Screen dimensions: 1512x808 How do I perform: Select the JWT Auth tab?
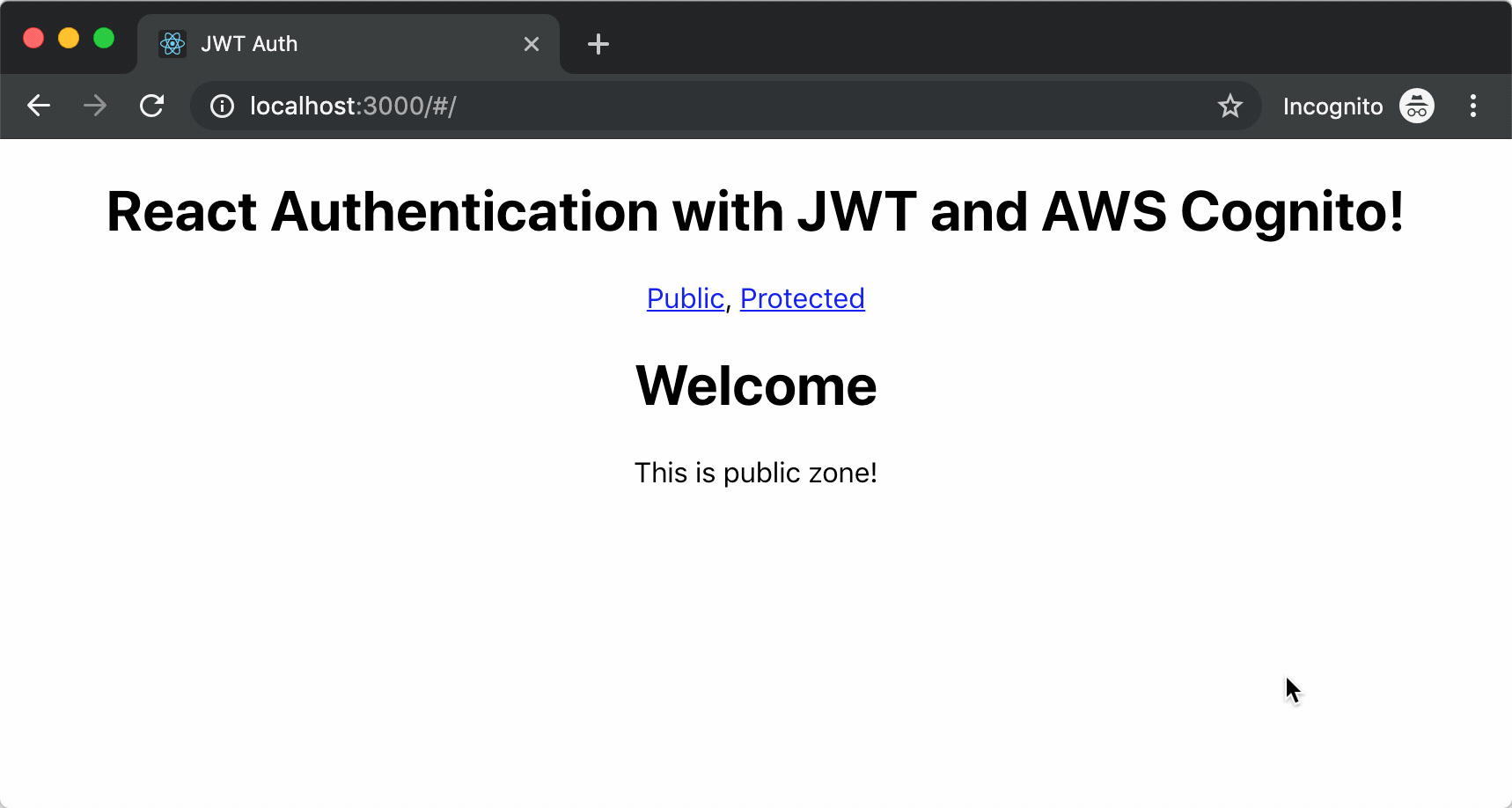point(349,44)
